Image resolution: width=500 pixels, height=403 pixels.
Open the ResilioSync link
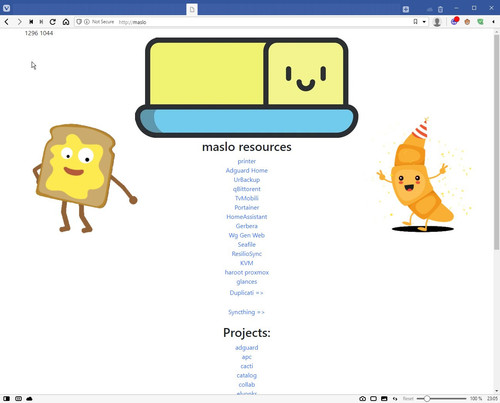tap(247, 254)
